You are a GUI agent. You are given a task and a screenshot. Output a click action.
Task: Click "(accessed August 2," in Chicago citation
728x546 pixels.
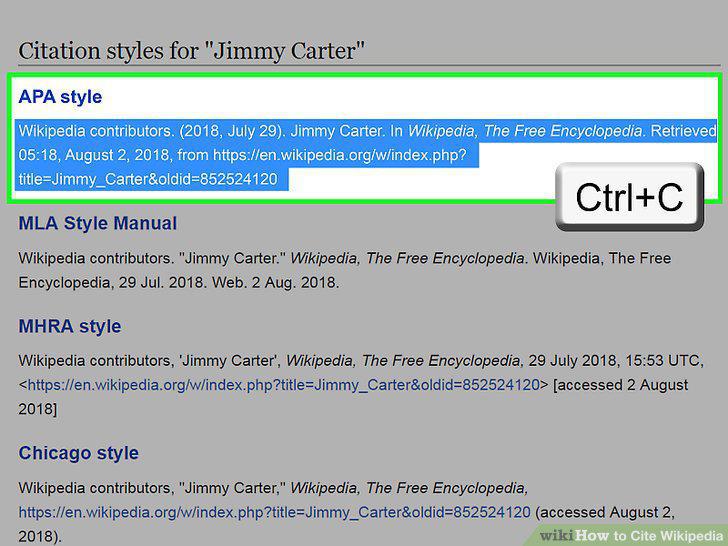coord(605,512)
